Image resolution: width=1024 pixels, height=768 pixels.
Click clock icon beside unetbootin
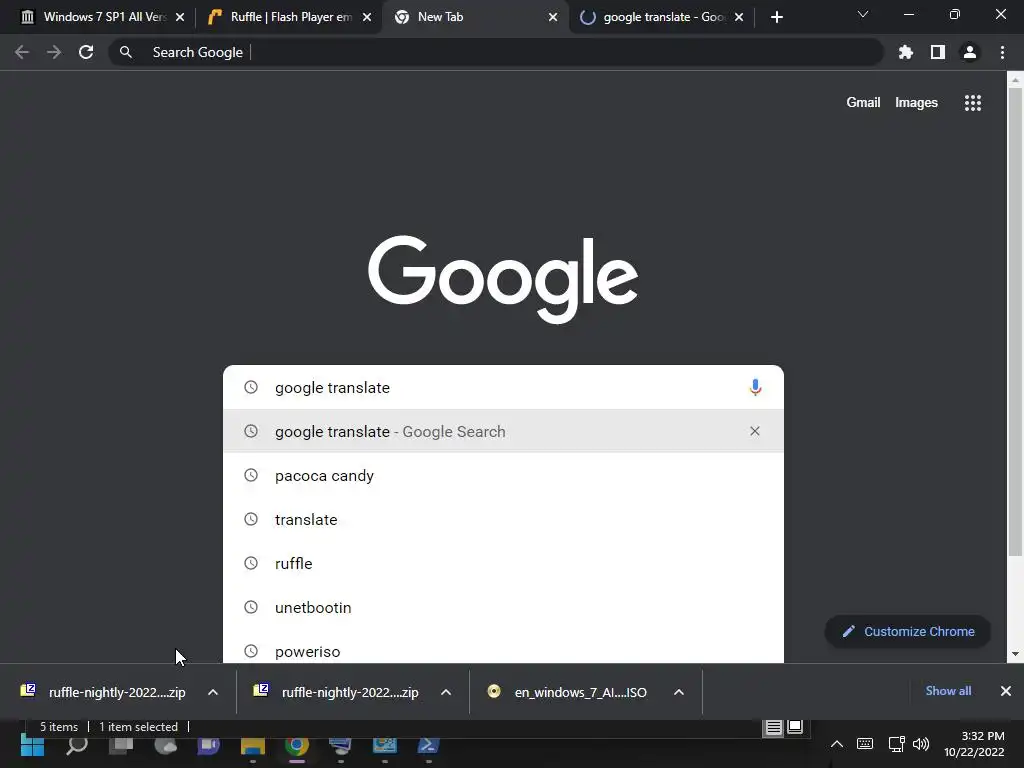[251, 607]
